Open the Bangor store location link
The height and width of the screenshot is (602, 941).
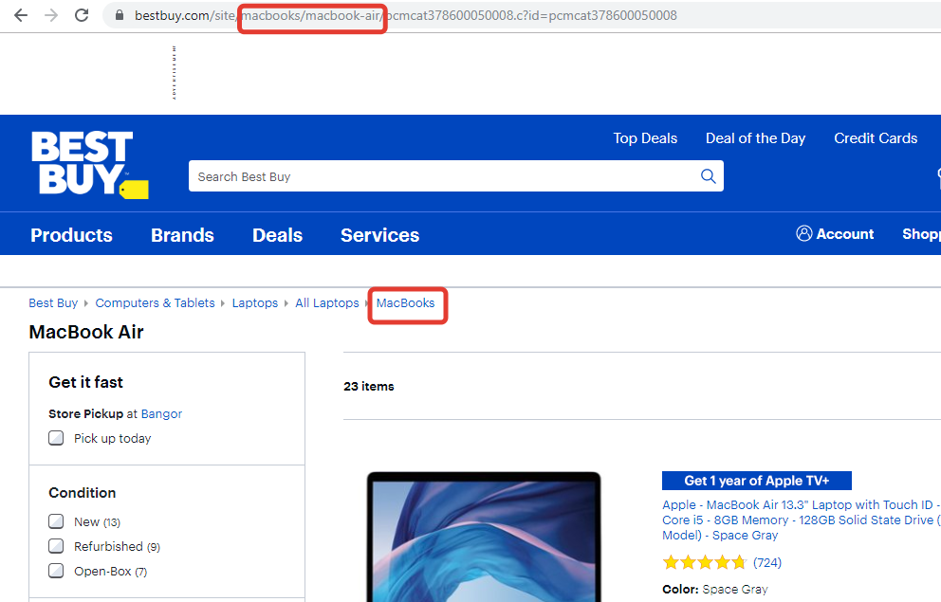click(x=161, y=413)
